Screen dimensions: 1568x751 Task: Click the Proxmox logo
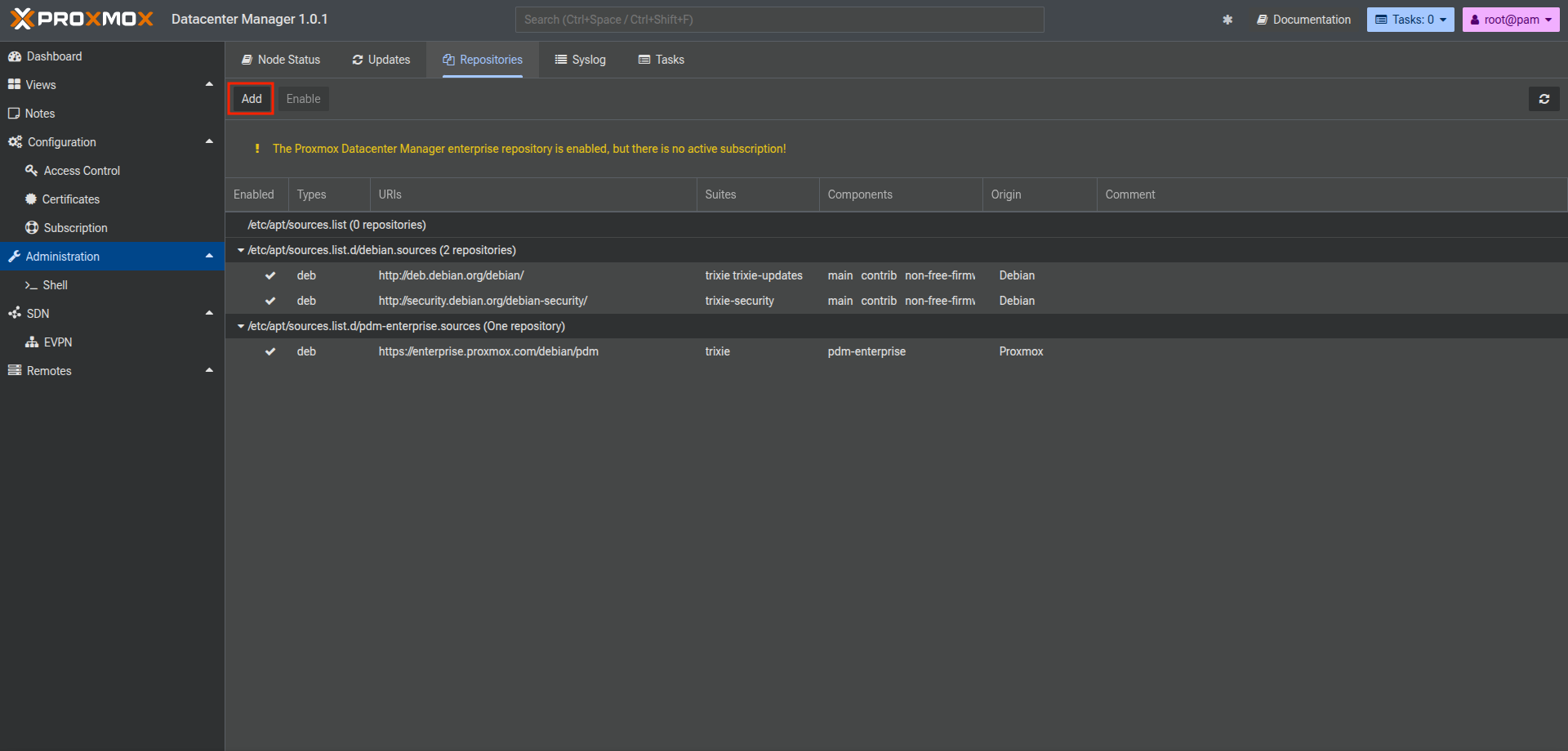[x=82, y=19]
